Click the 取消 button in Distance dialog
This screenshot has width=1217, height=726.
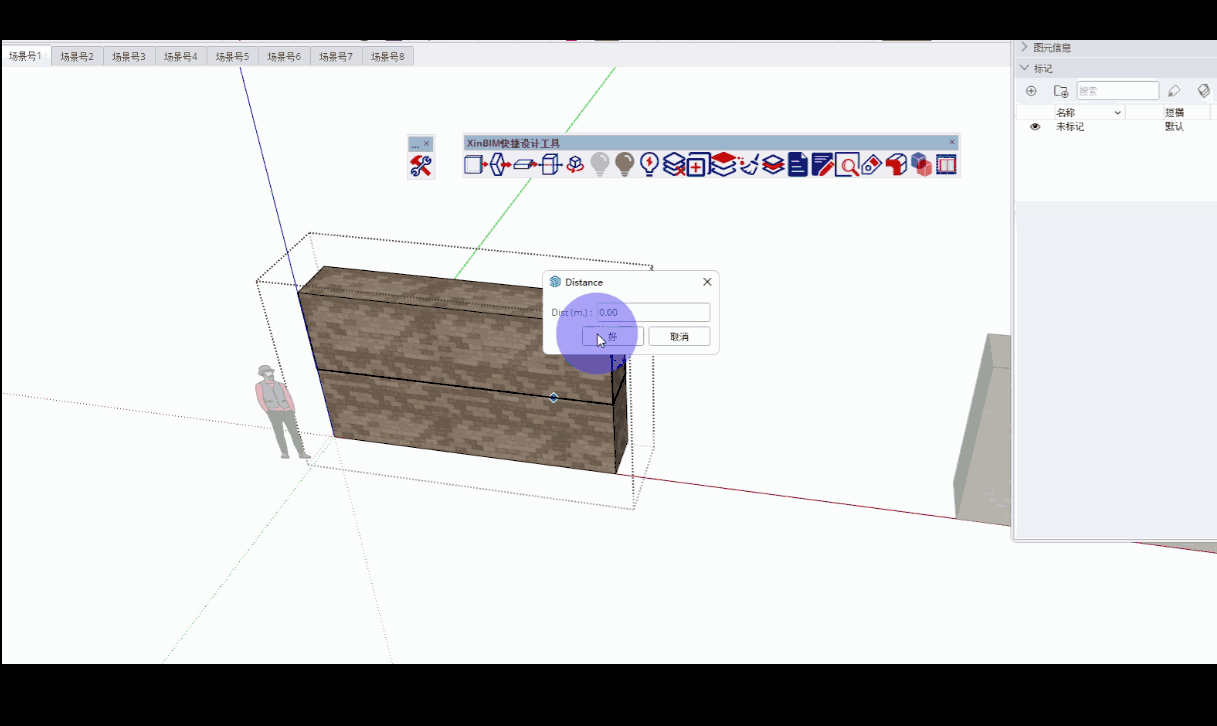(679, 337)
